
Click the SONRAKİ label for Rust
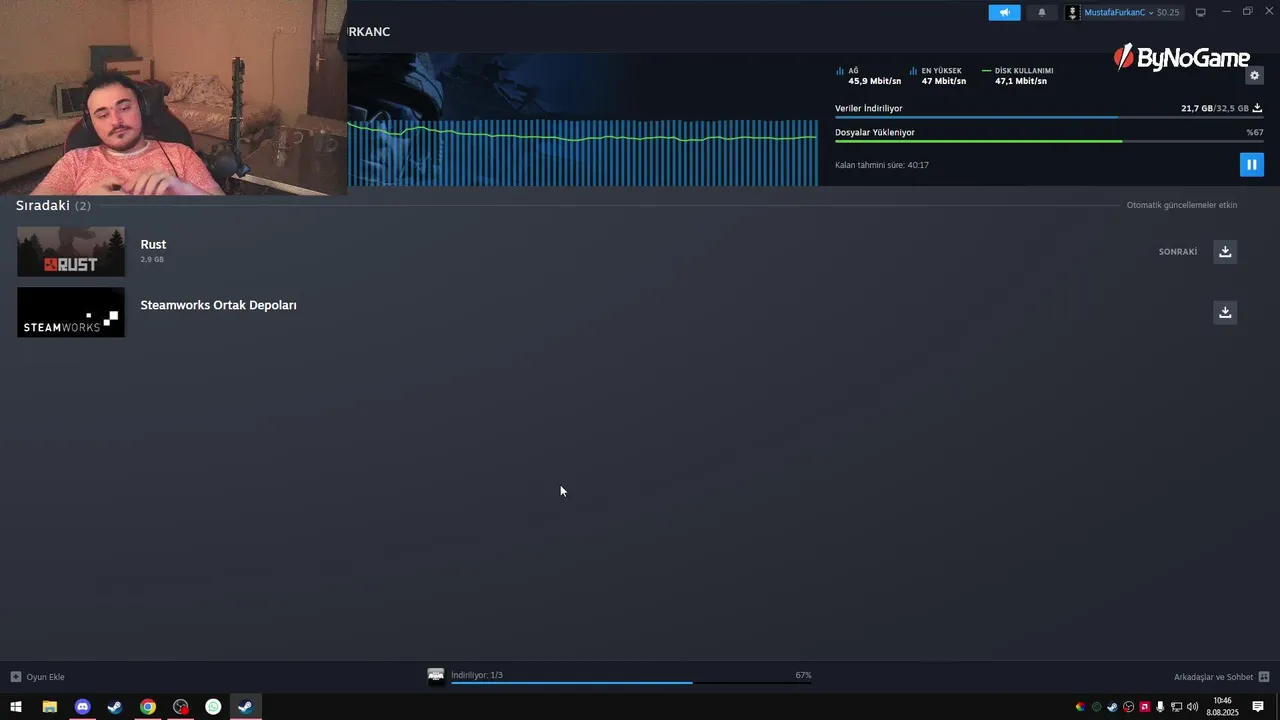click(1178, 252)
